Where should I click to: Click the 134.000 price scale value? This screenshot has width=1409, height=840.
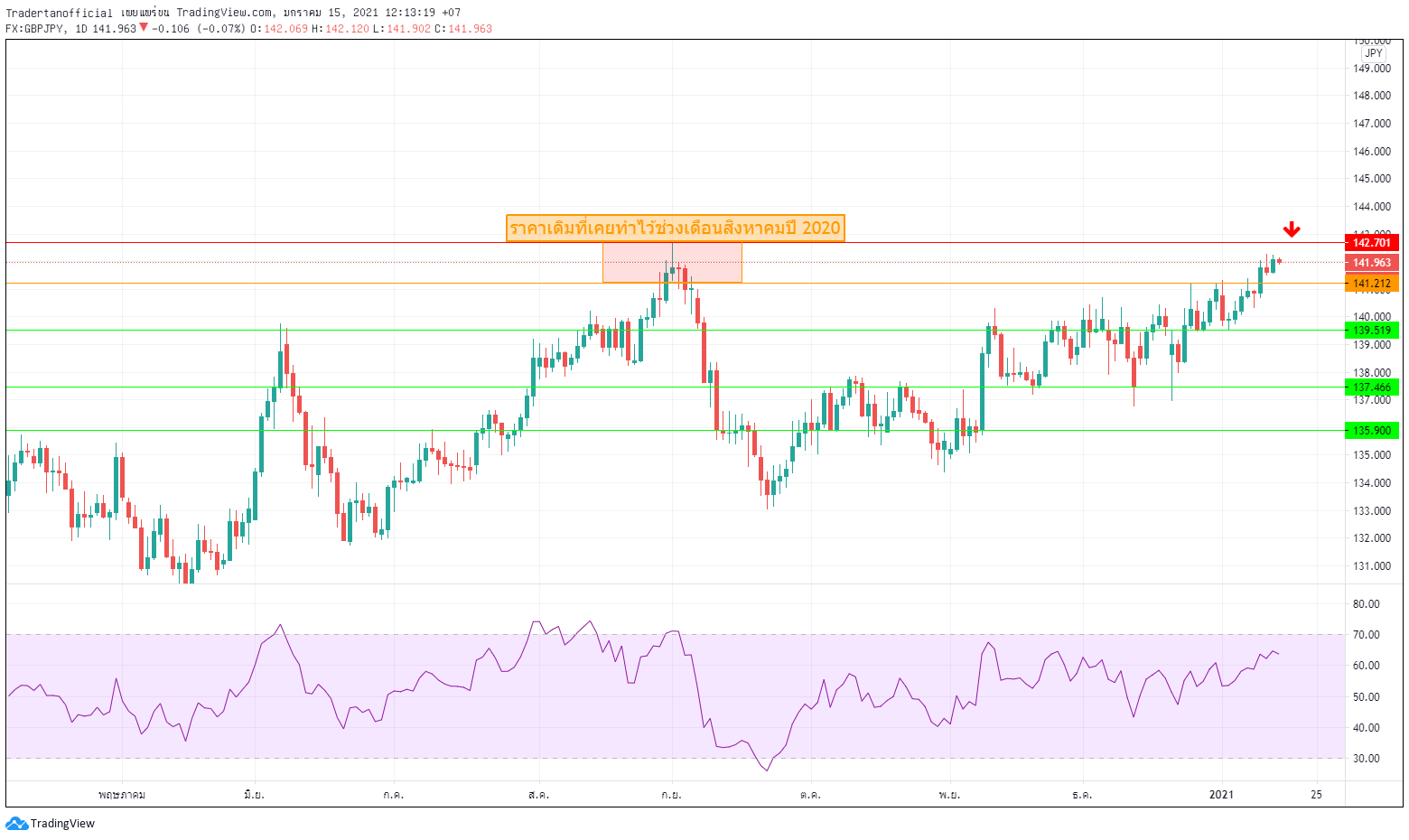pos(1371,483)
